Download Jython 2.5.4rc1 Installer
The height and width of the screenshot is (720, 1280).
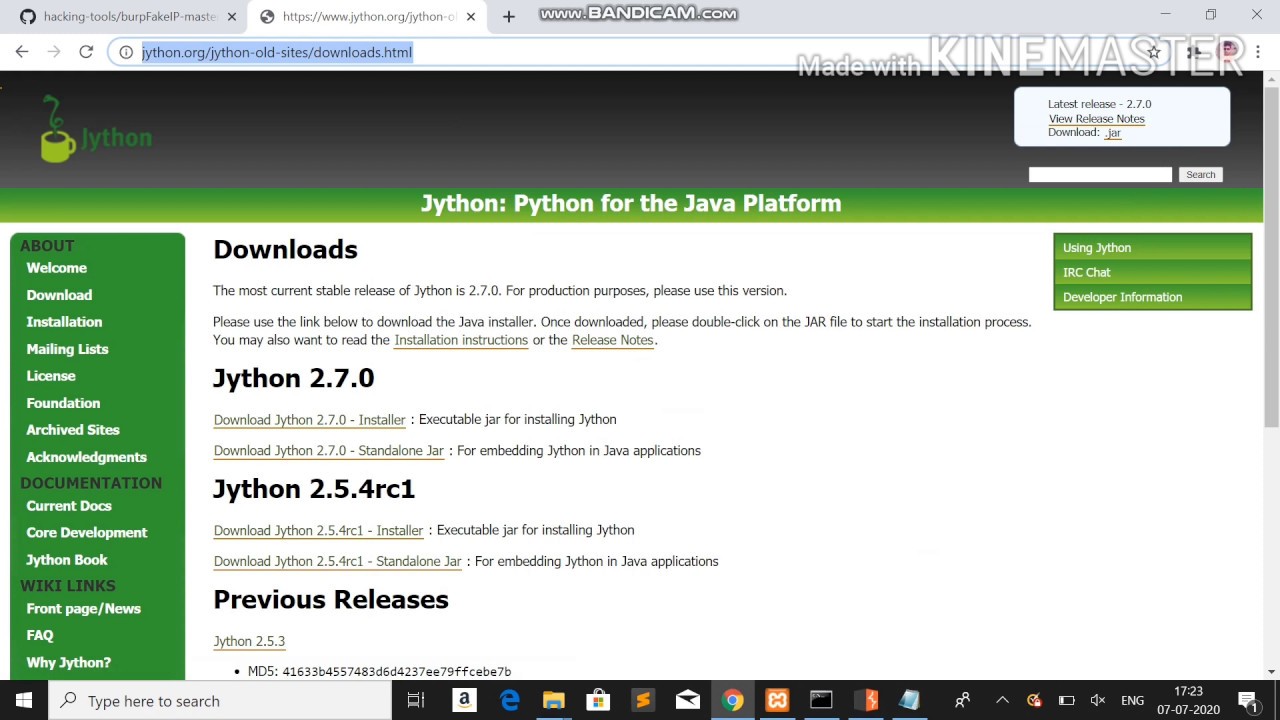tap(318, 531)
